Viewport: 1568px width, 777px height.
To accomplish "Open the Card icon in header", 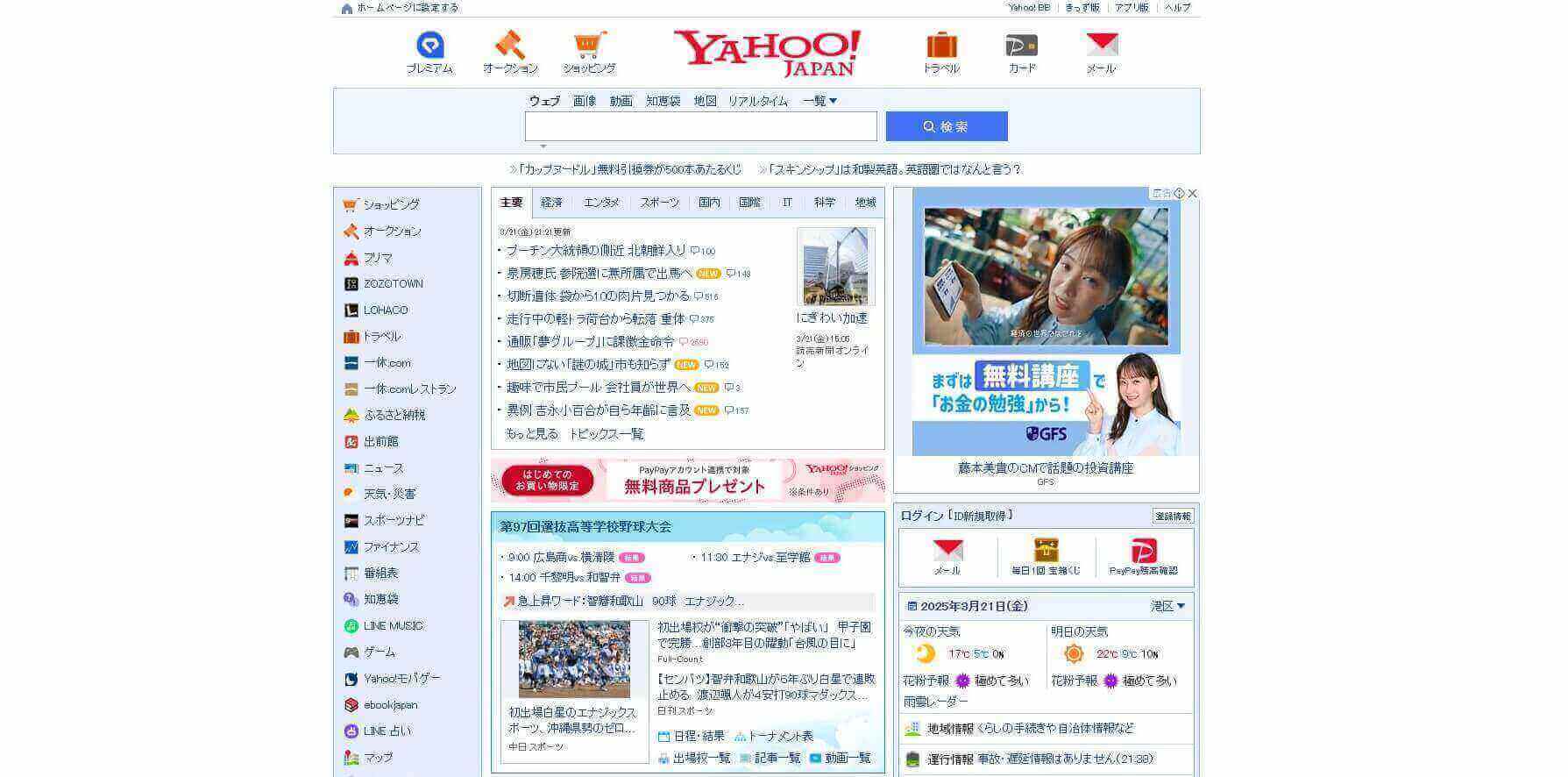I will (1021, 45).
